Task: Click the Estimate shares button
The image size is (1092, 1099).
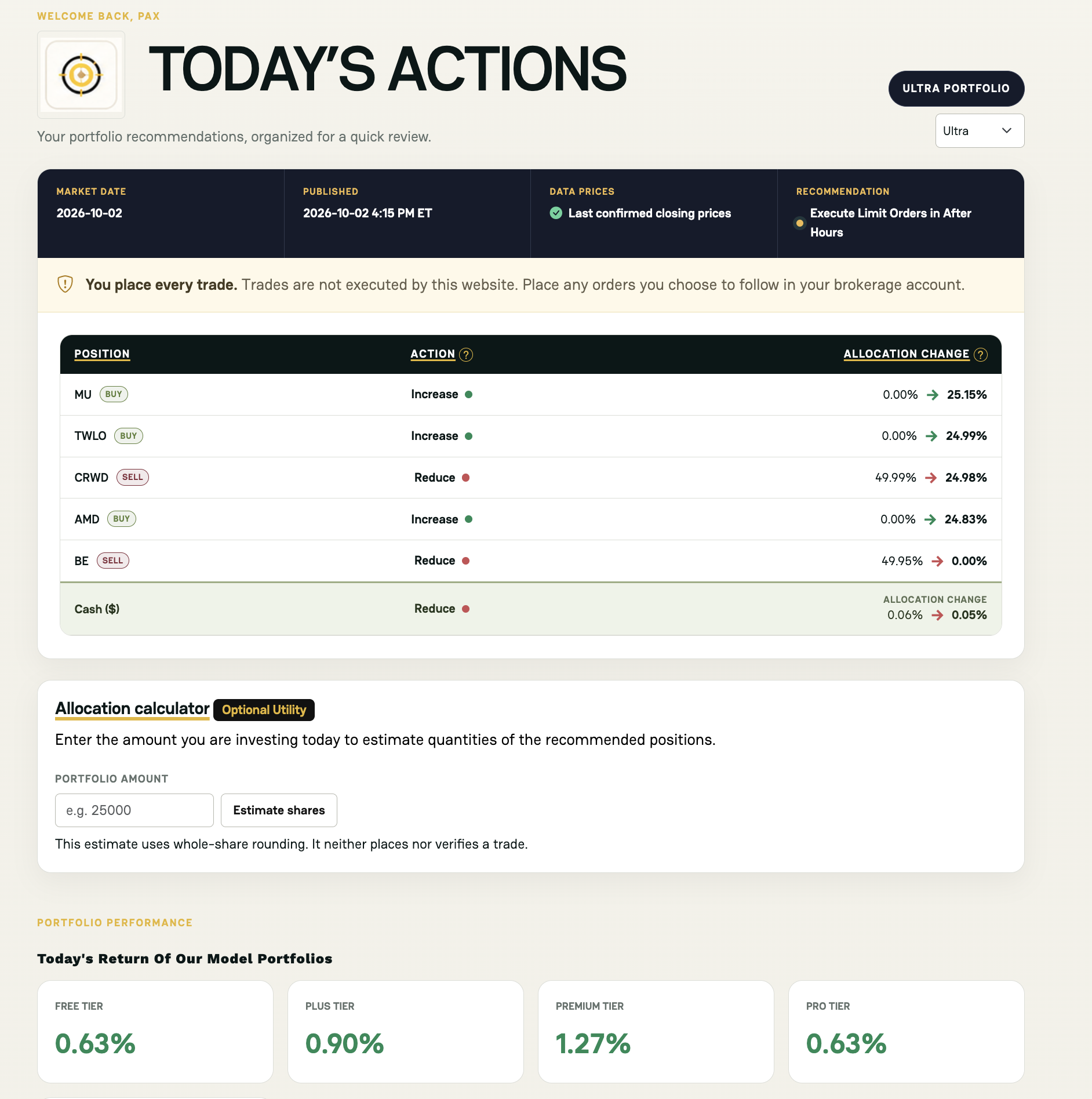Action: [x=279, y=810]
